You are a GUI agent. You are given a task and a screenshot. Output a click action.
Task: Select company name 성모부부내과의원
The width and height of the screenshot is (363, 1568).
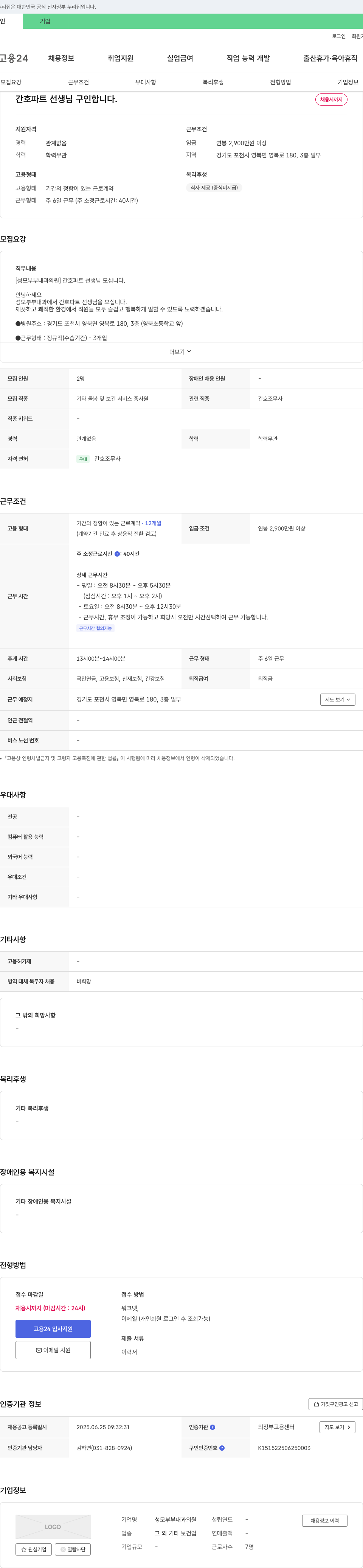tap(175, 1519)
